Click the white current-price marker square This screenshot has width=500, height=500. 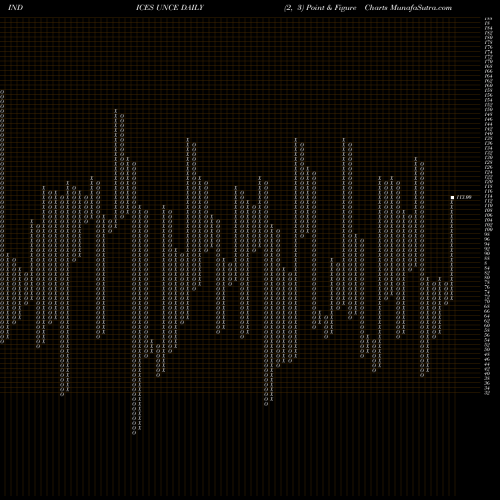click(452, 197)
